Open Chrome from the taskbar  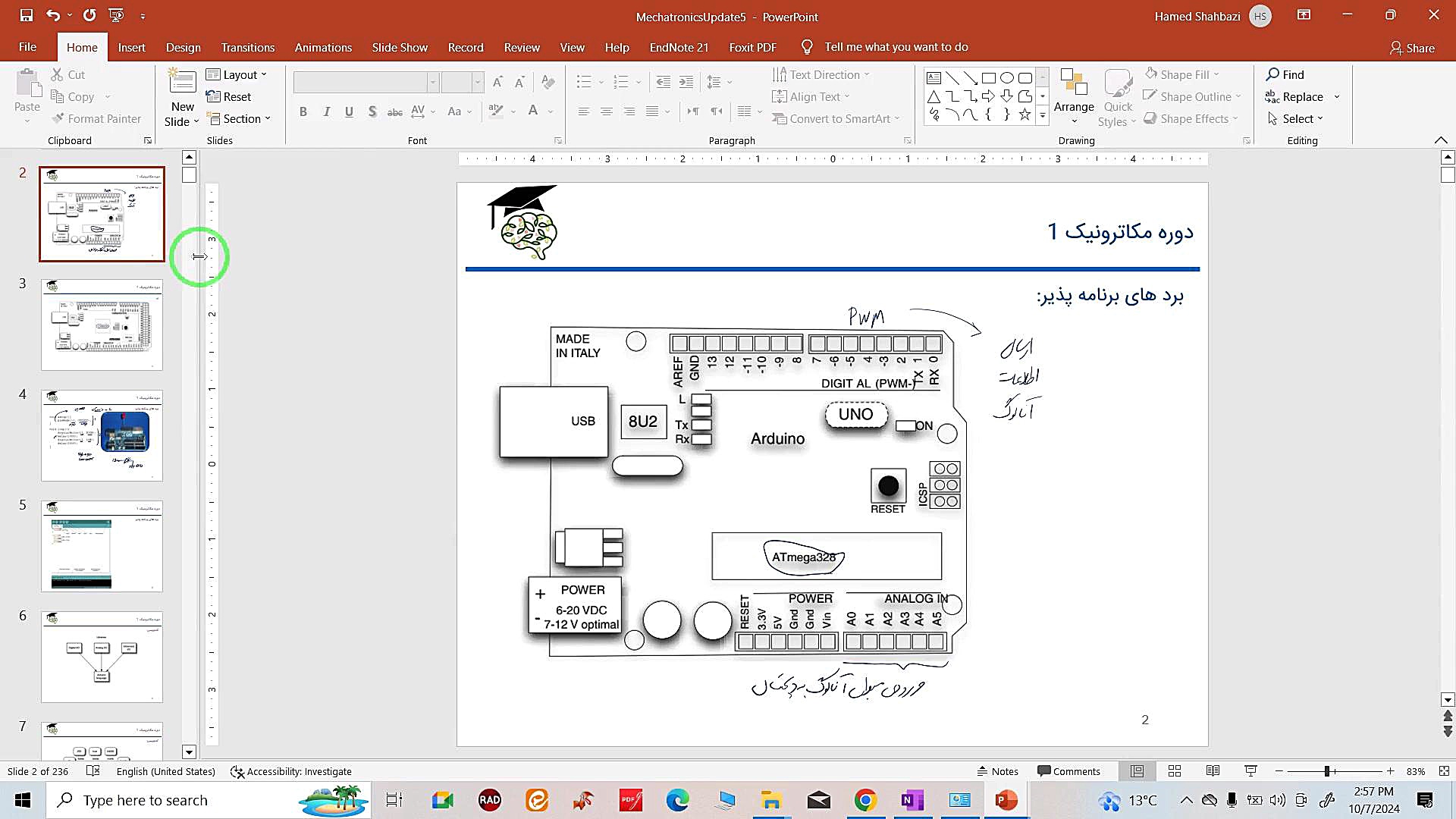click(865, 800)
